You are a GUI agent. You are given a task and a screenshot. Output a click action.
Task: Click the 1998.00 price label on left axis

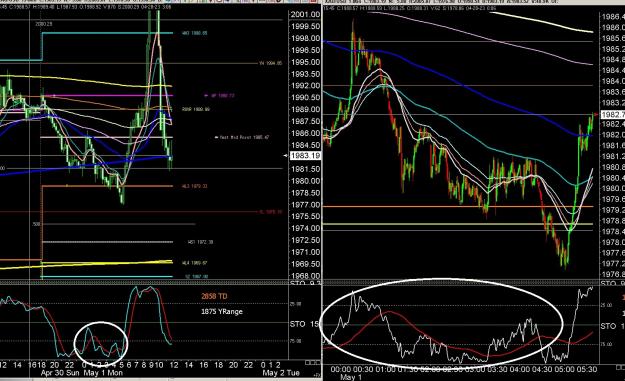pyautogui.click(x=305, y=38)
